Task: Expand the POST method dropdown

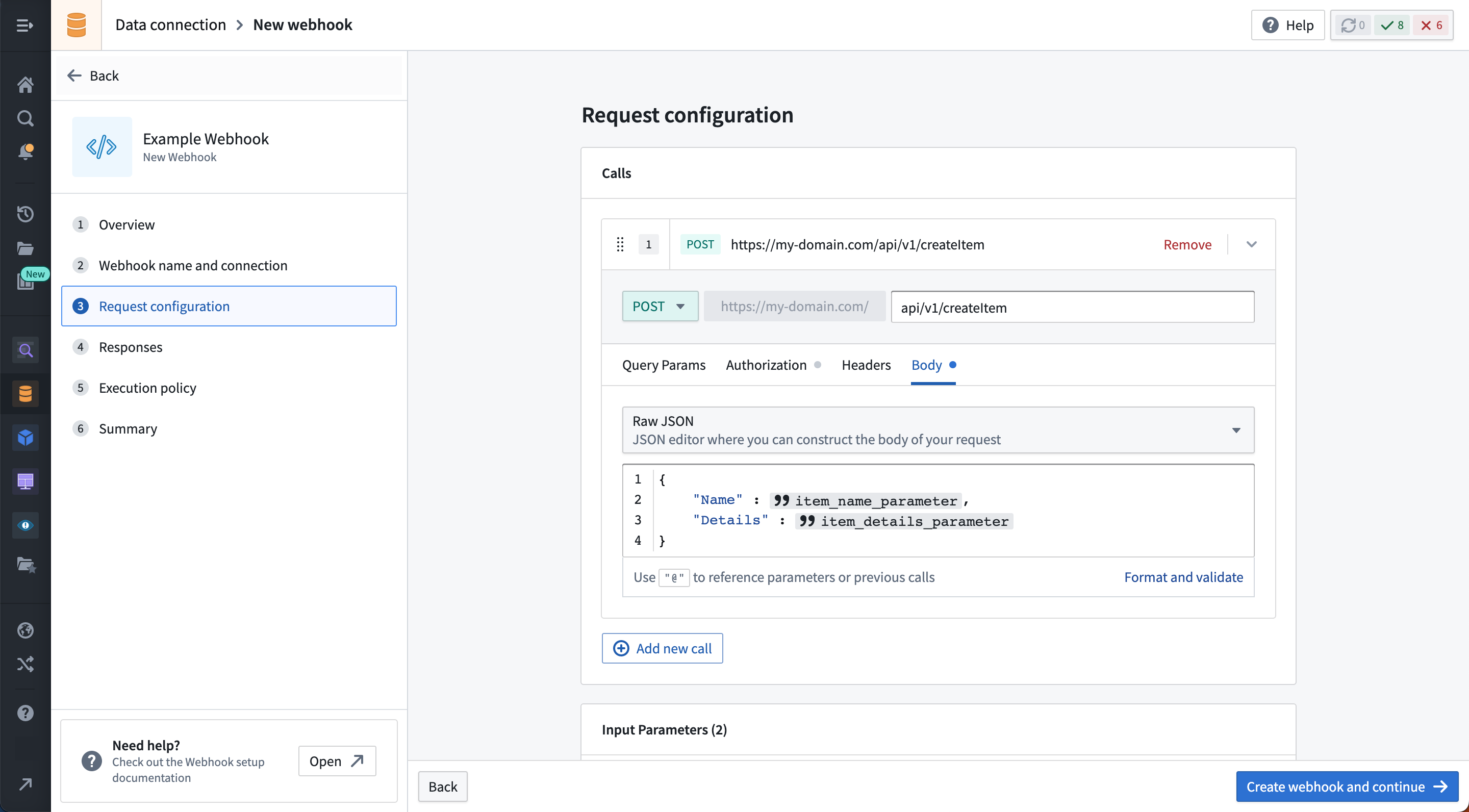Action: pyautogui.click(x=657, y=306)
